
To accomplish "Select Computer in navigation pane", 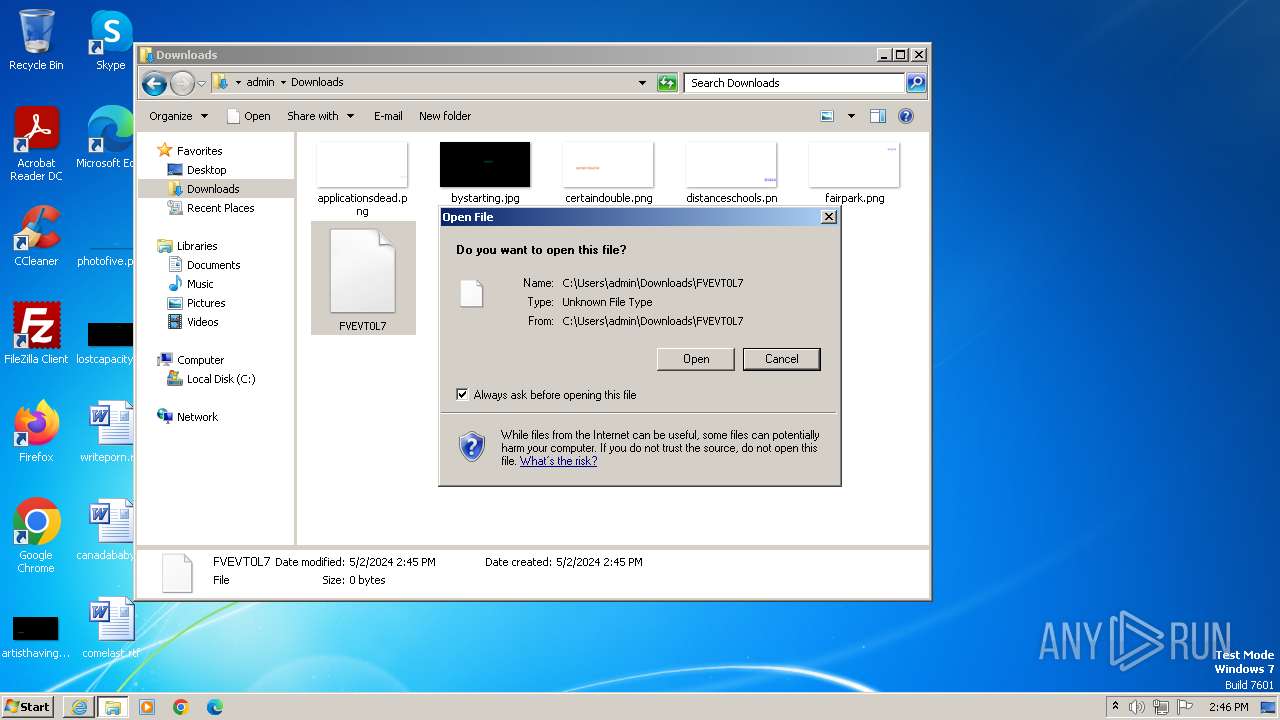I will coord(200,360).
